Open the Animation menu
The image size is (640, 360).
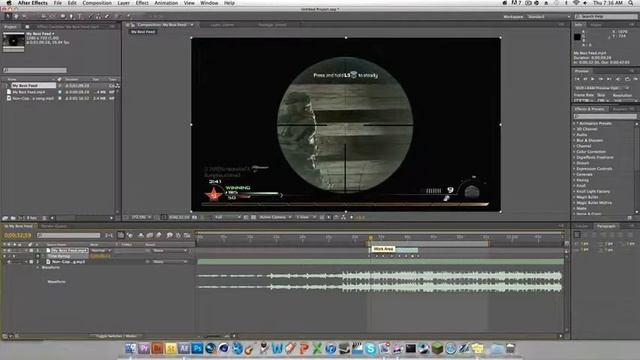pos(166,3)
